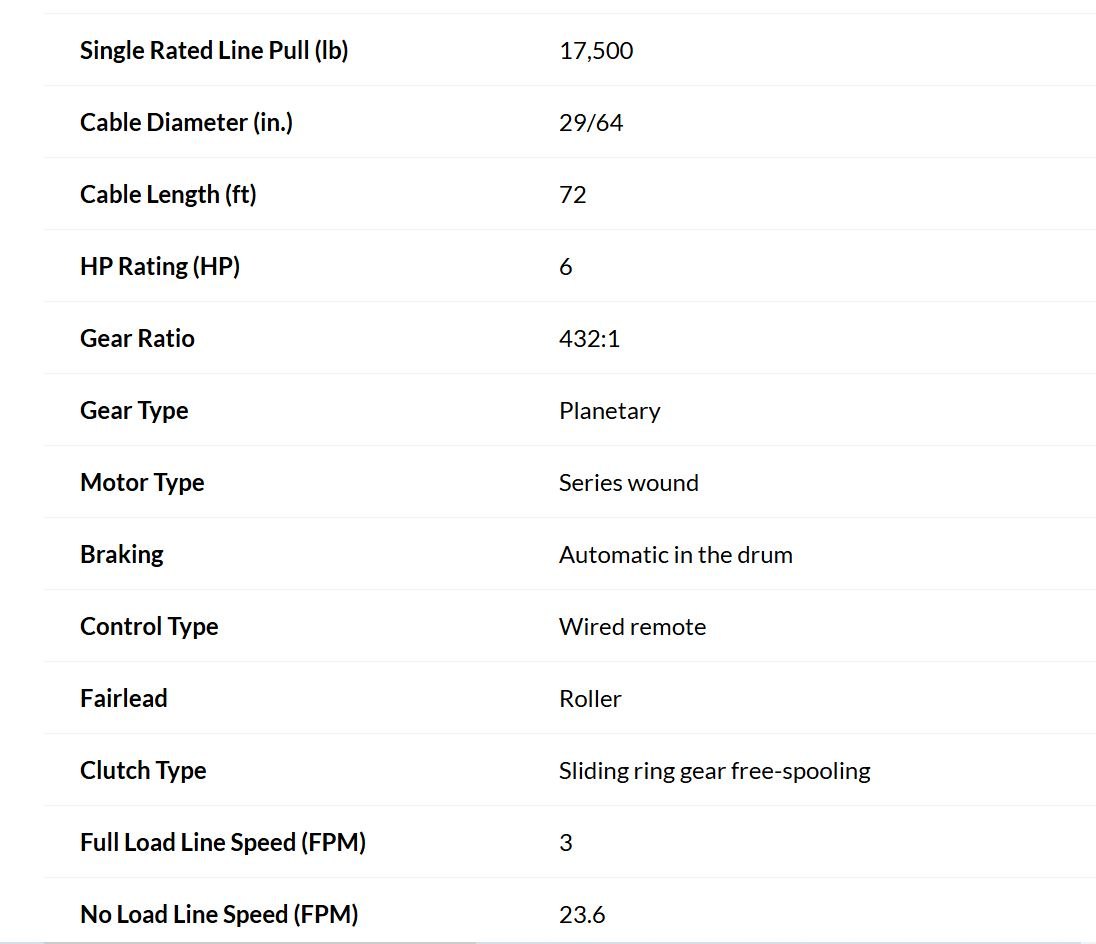Image resolution: width=1096 pixels, height=944 pixels.
Task: Click the Automatic in the drum value
Action: tap(676, 555)
